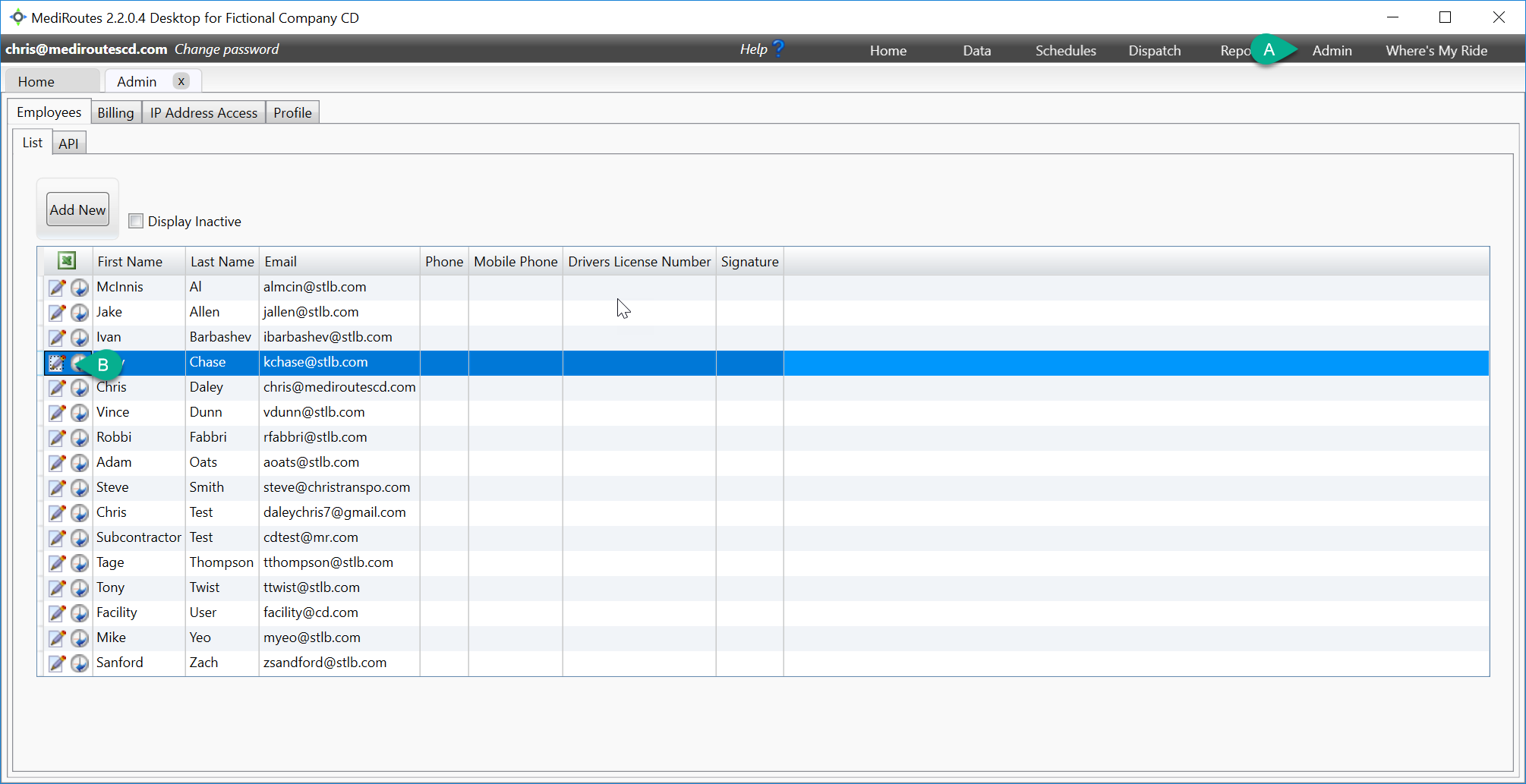Enable the Display Inactive checkbox

click(x=136, y=221)
